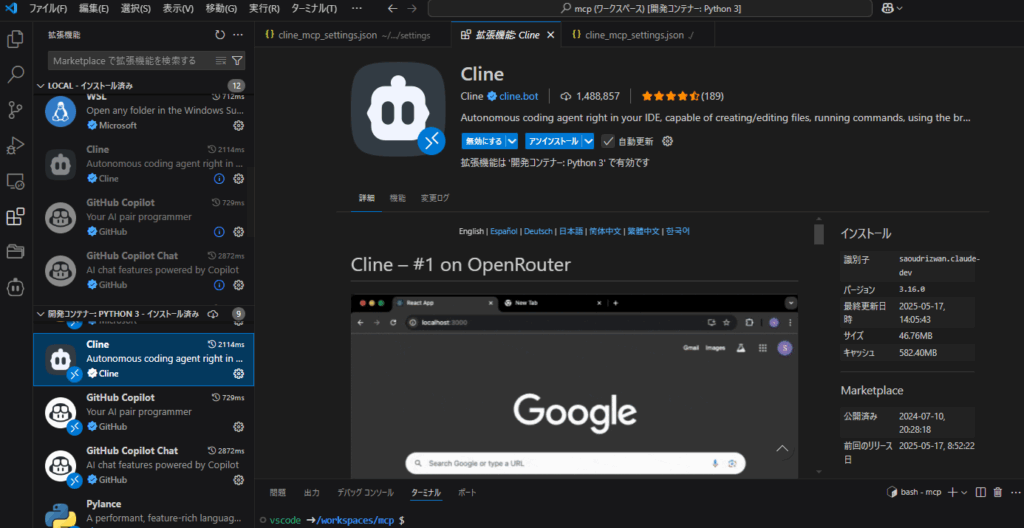
Task: Switch to the 出力 panel tab
Action: point(312,493)
